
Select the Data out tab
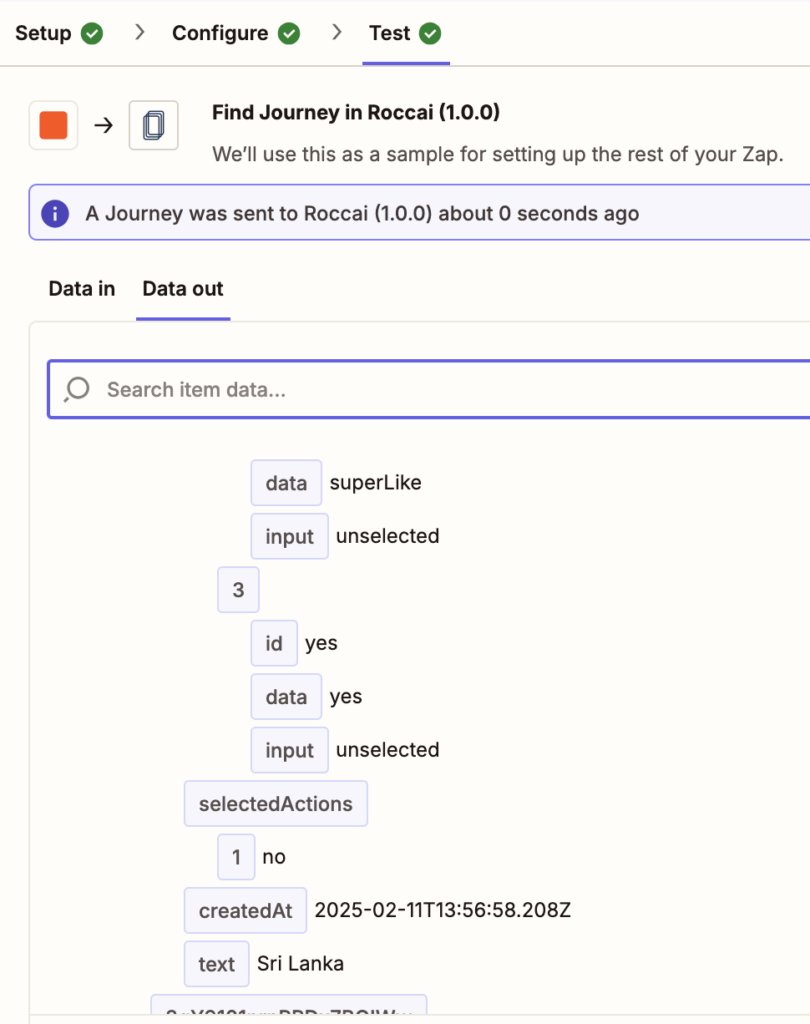click(x=183, y=289)
